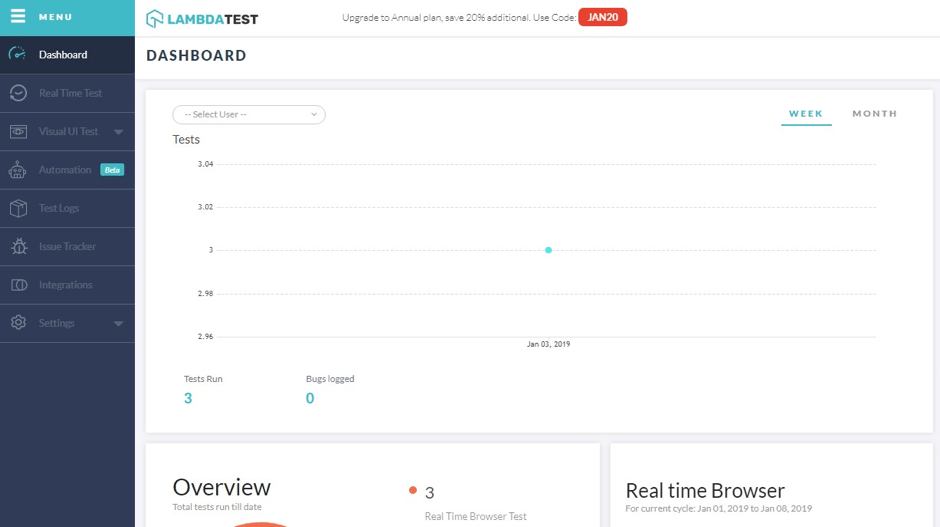Click the Real Time Browser Test legend label
Viewport: 940px width, 527px height.
[475, 516]
